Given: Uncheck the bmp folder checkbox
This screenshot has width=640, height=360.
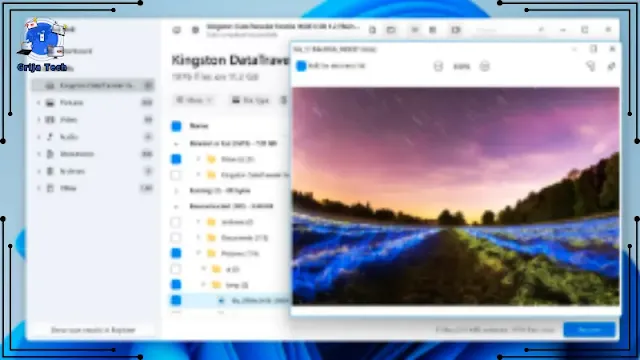Looking at the screenshot, I should point(176,285).
